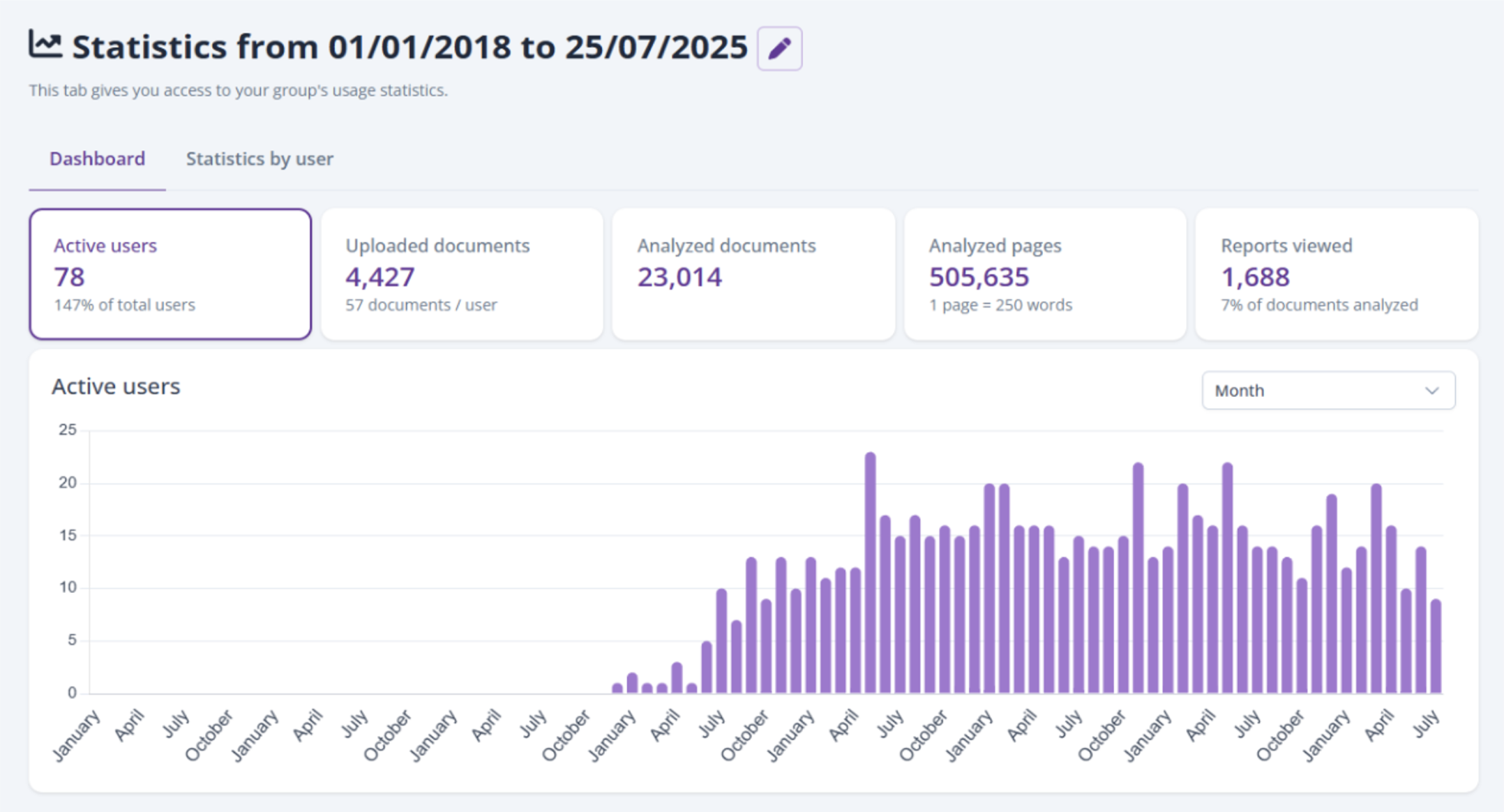Image resolution: width=1504 pixels, height=812 pixels.
Task: Open the Month period dropdown
Action: pyautogui.click(x=1328, y=391)
